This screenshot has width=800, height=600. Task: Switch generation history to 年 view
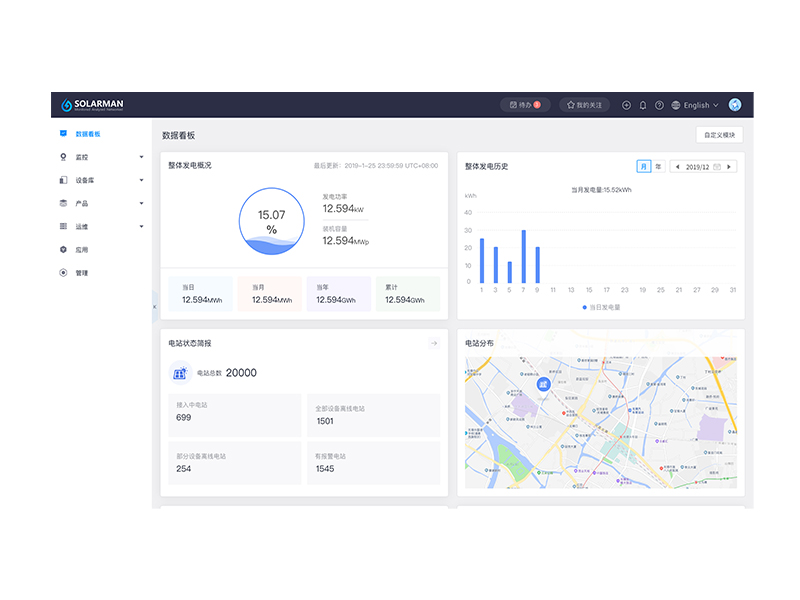tap(657, 166)
